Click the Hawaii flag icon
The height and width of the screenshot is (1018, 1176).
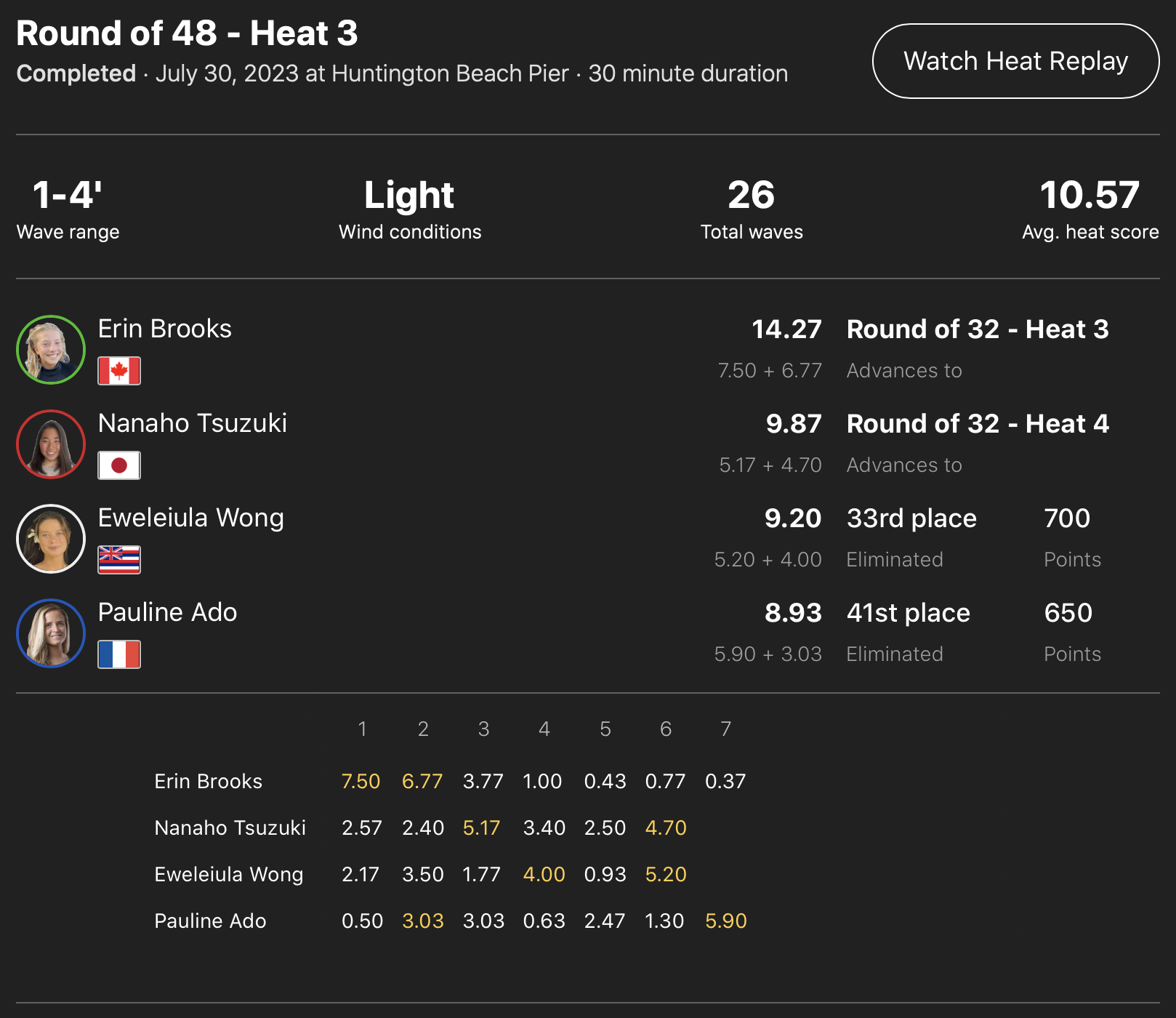coord(119,560)
